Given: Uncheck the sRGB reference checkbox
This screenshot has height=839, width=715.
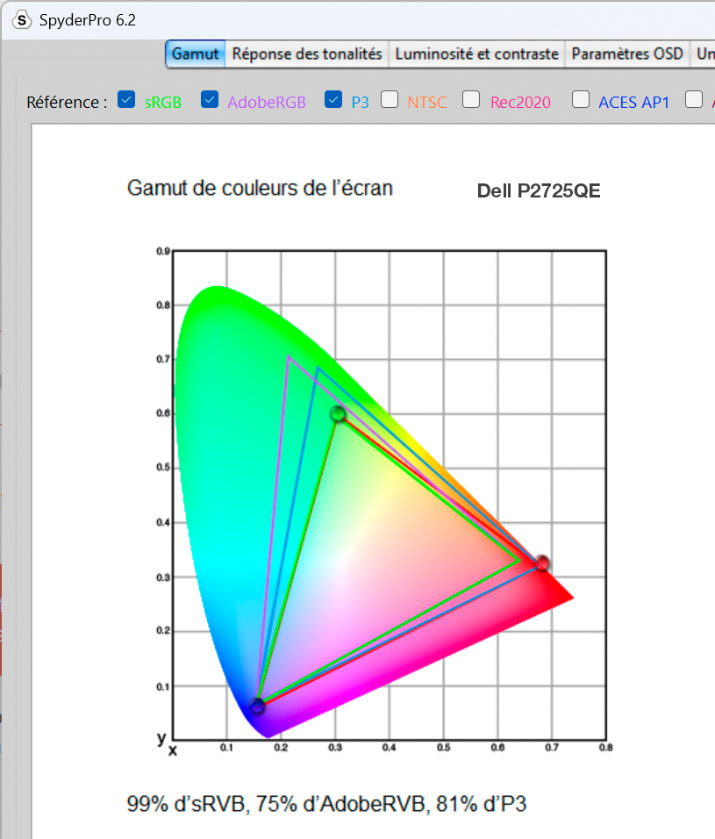Looking at the screenshot, I should click(x=126, y=100).
